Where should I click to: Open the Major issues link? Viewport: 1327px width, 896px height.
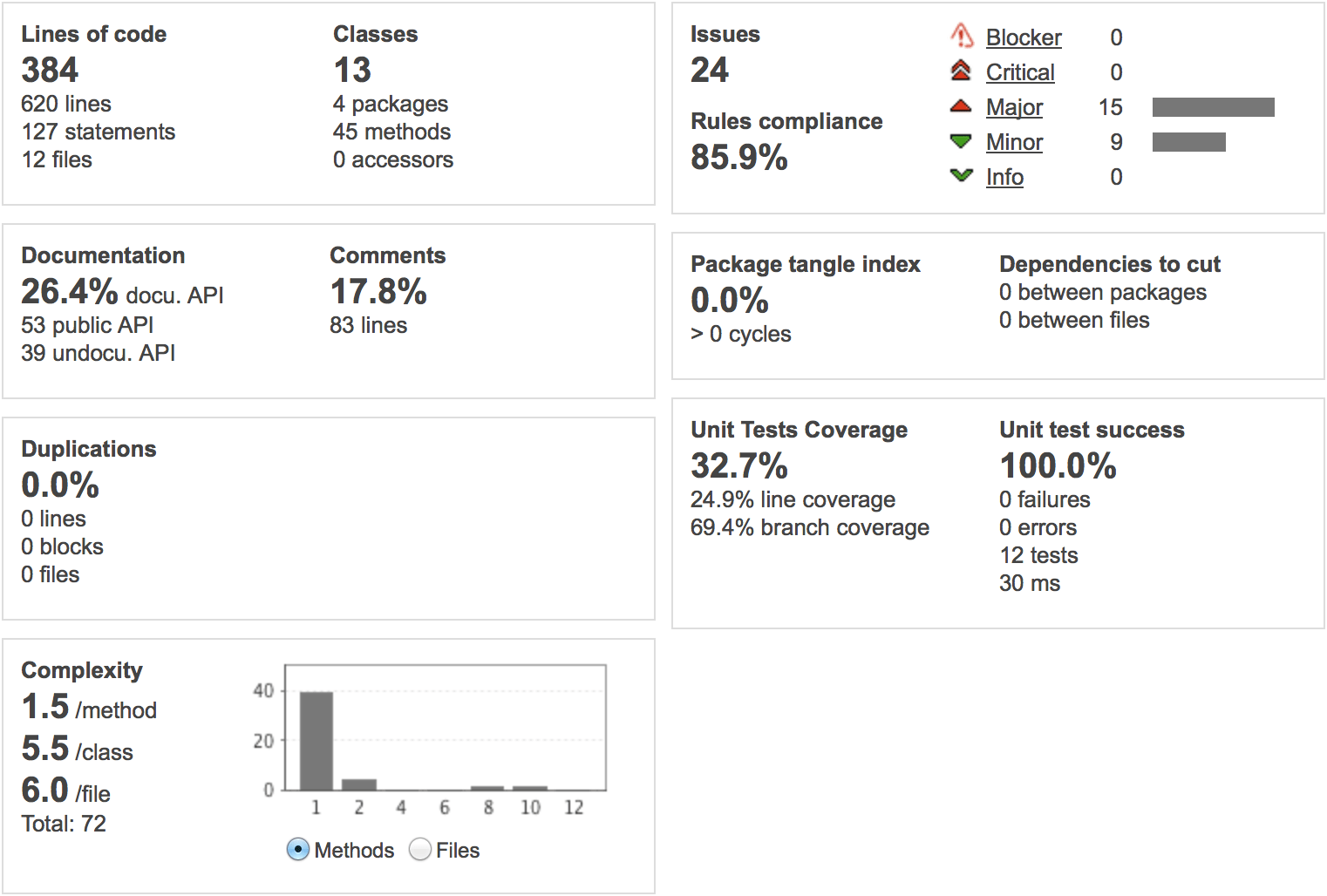(1014, 107)
